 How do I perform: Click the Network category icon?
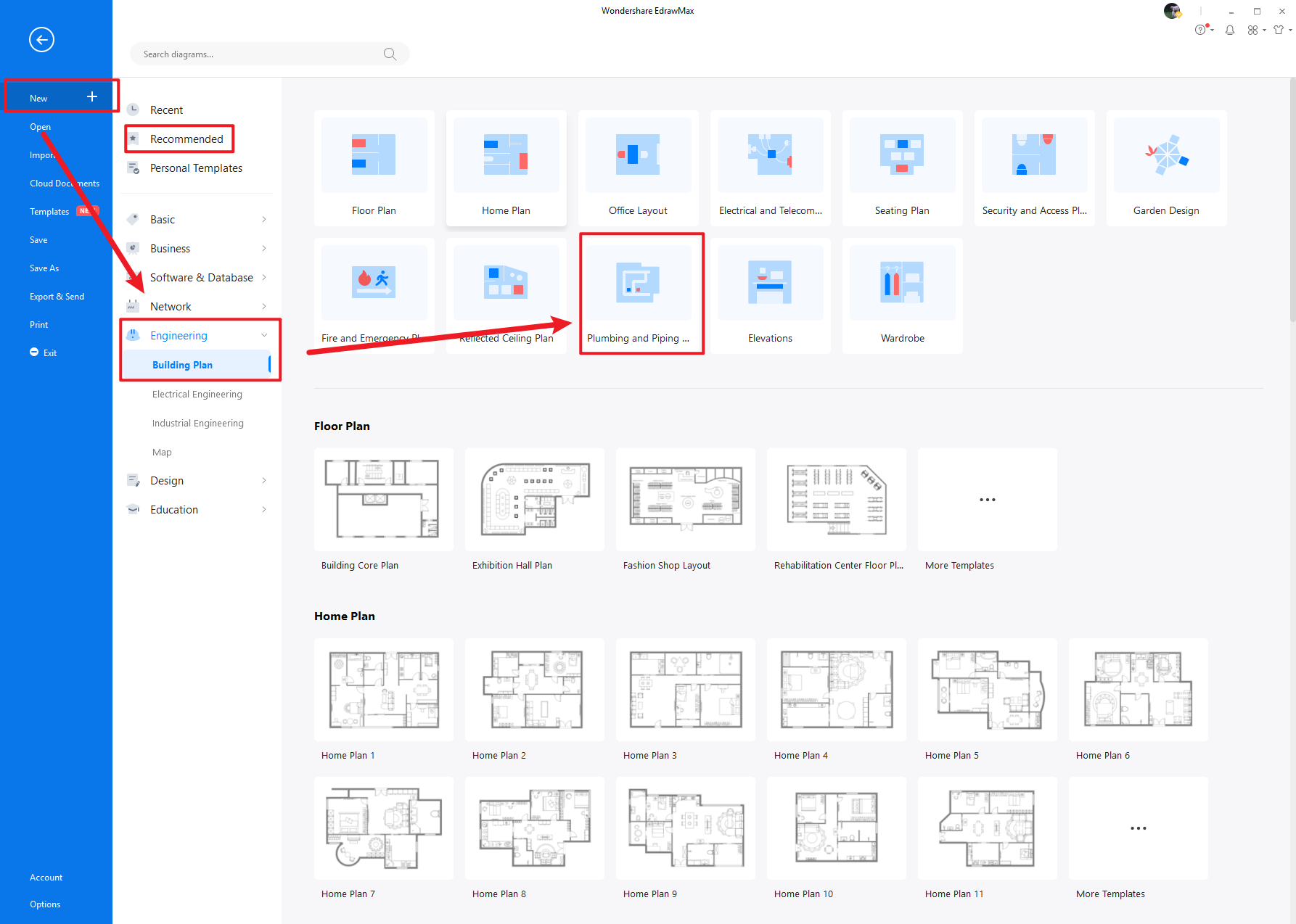133,306
